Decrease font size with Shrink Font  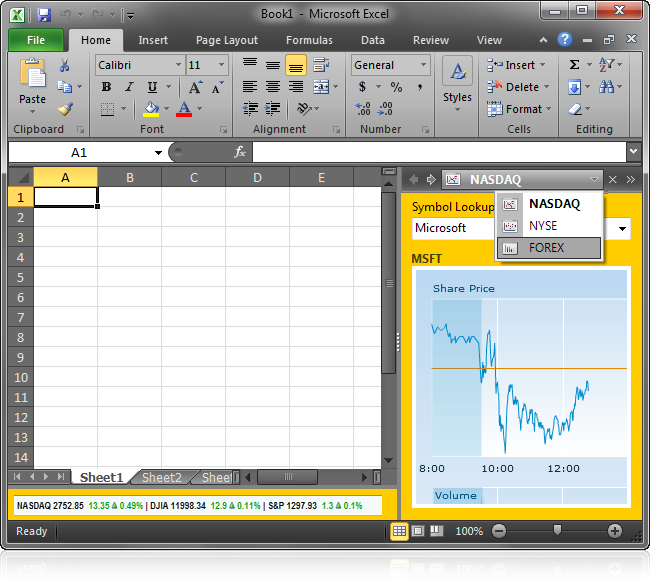(x=218, y=87)
